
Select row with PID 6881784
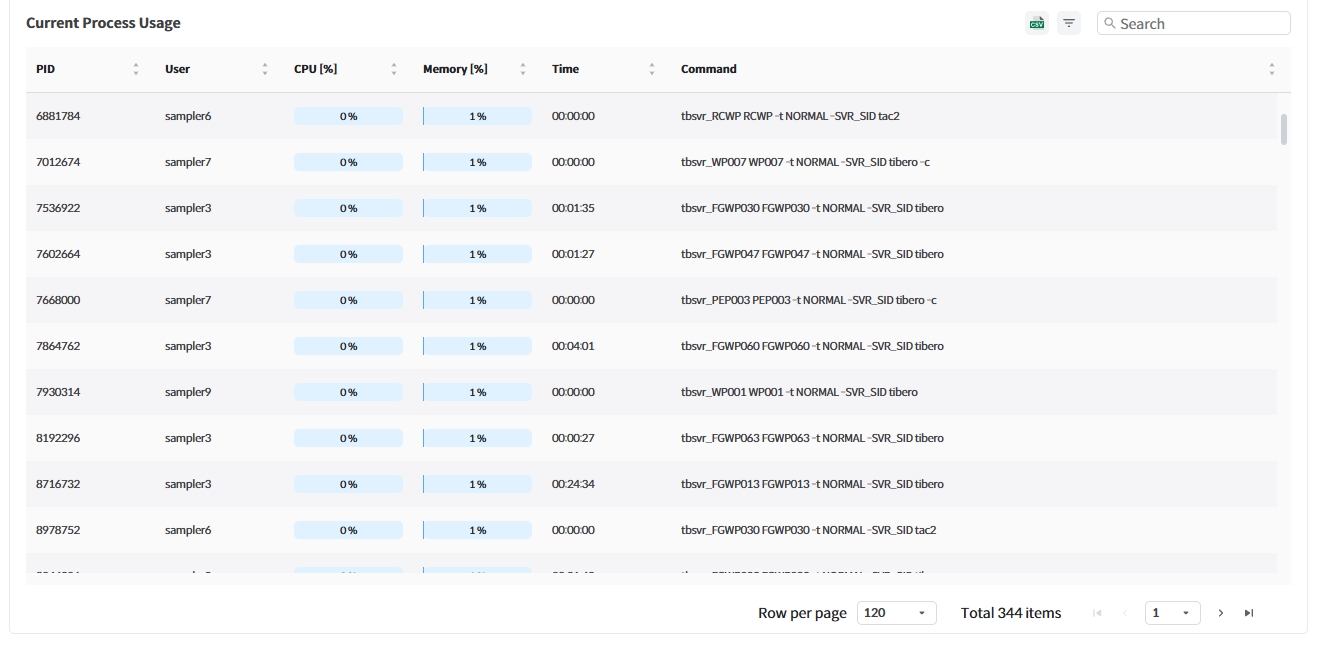tap(58, 116)
